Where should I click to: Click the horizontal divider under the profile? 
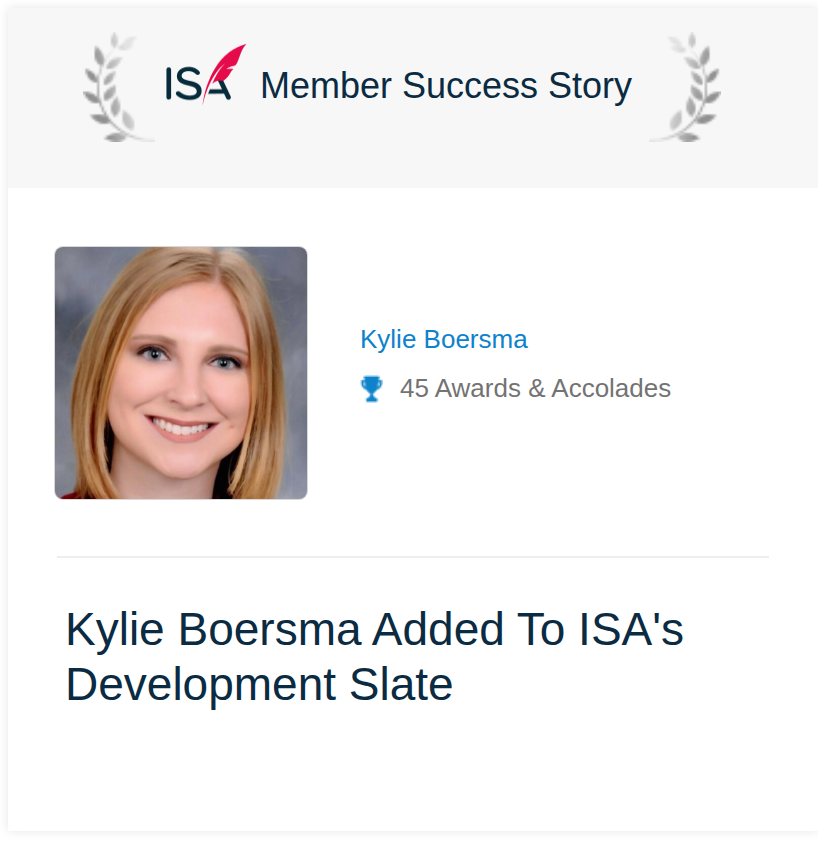pos(413,557)
